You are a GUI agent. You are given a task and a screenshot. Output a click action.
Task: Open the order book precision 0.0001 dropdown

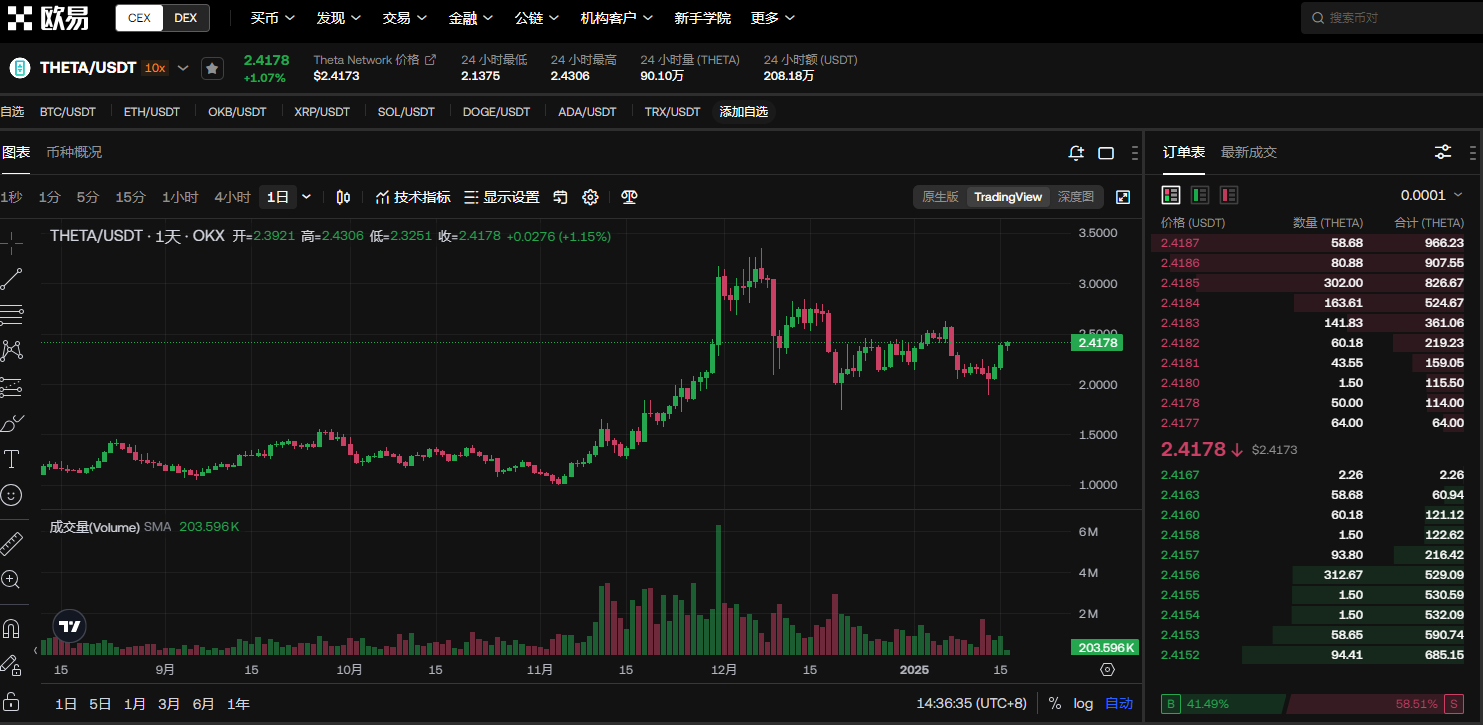coord(1431,195)
